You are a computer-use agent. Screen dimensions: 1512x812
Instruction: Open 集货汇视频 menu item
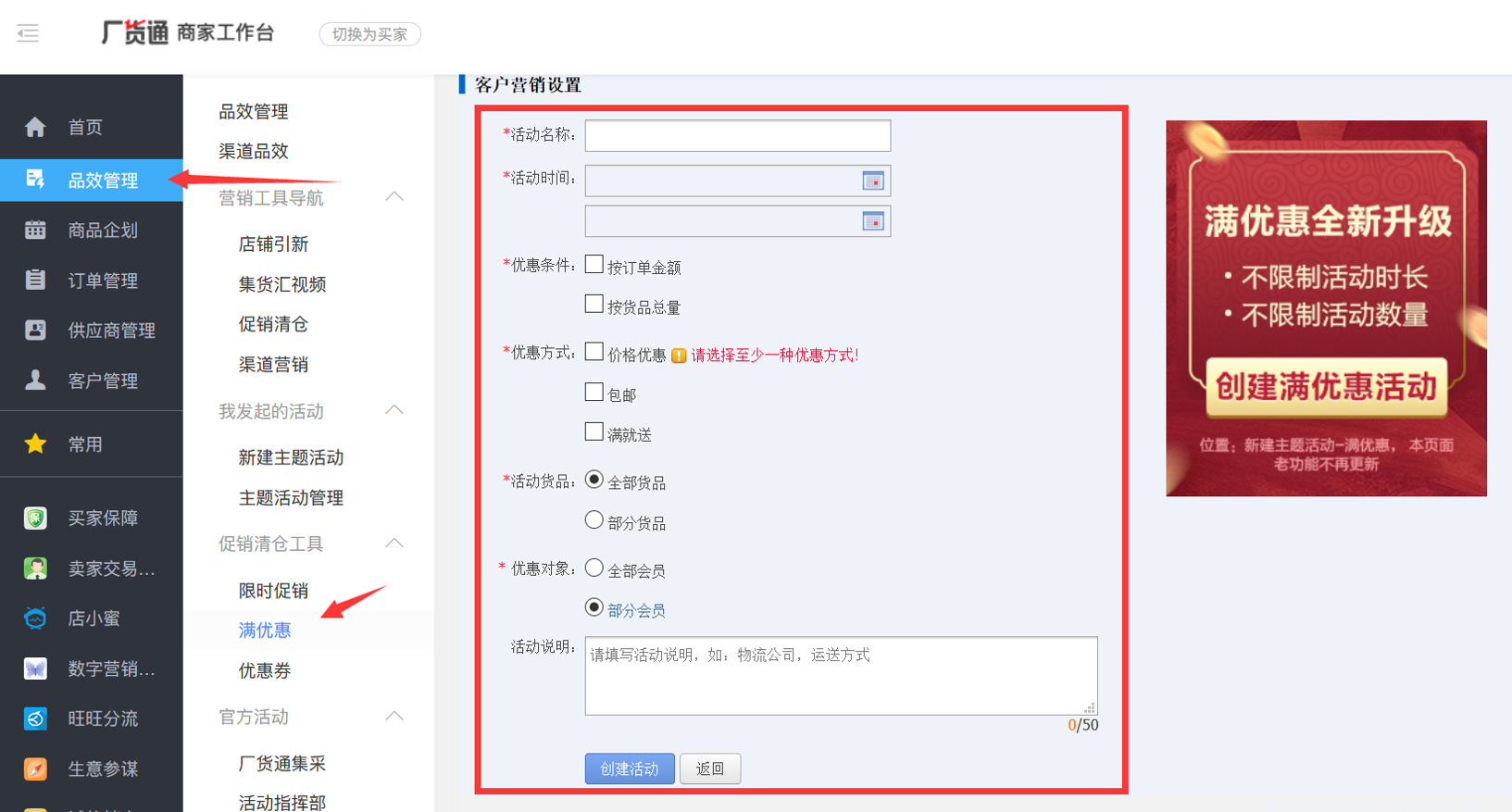tap(282, 284)
